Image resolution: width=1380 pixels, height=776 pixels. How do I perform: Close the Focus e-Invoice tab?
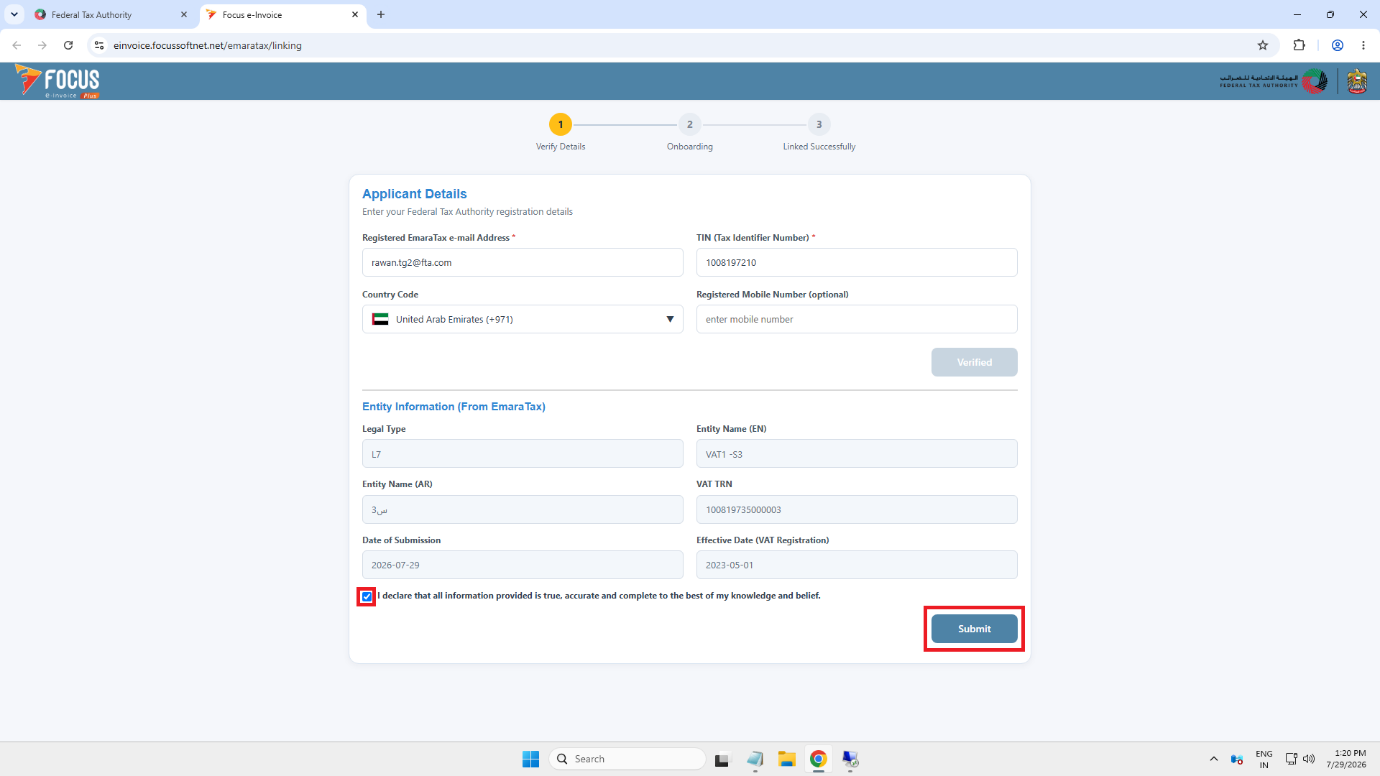click(x=354, y=15)
